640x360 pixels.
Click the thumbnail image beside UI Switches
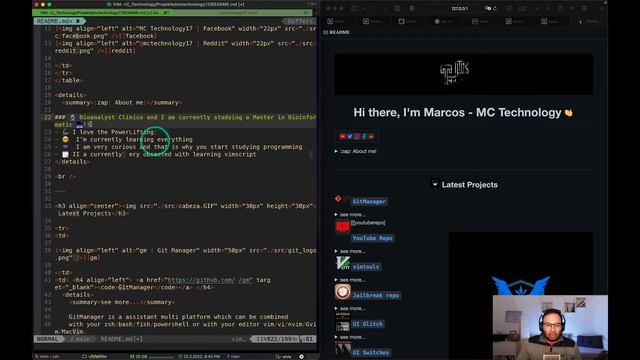pos(342,349)
